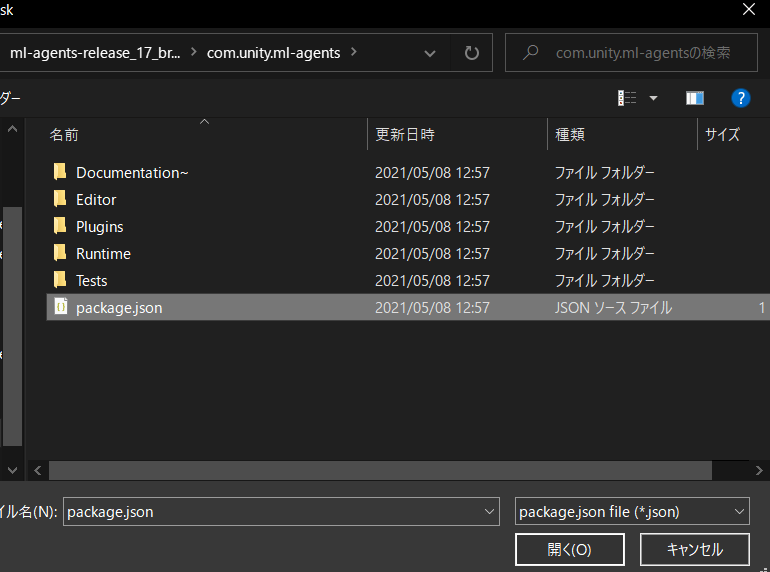Select the Editor folder icon
This screenshot has height=572, width=770.
(60, 199)
